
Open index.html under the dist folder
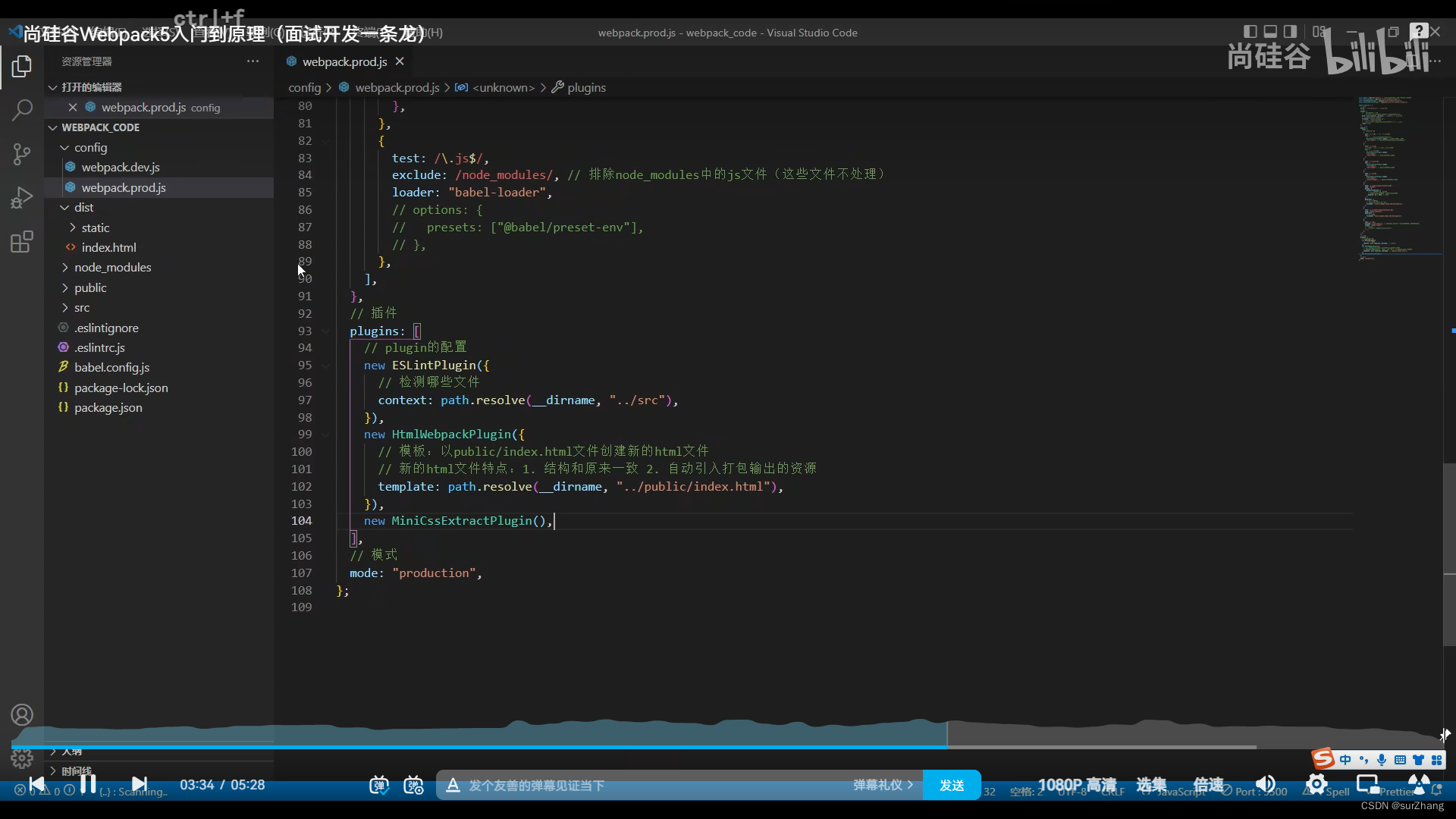pos(159,248)
